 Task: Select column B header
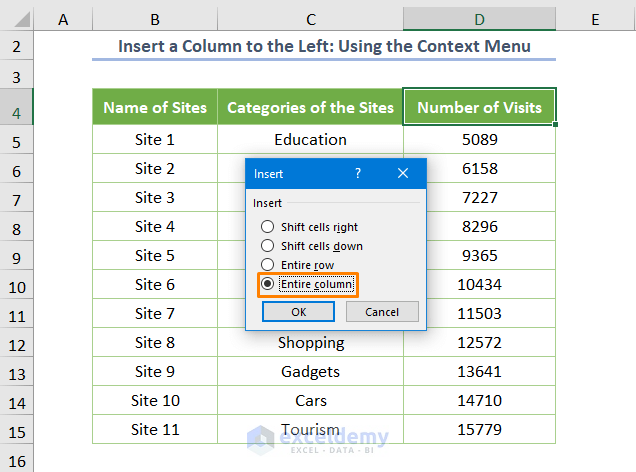pyautogui.click(x=155, y=18)
